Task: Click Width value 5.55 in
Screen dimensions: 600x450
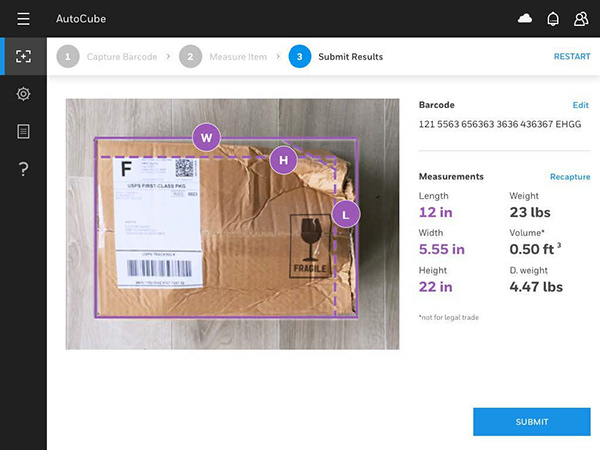Action: click(x=442, y=249)
